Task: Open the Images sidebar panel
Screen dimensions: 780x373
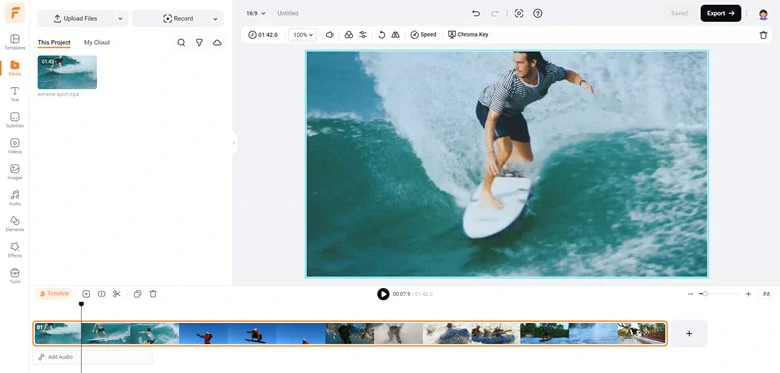Action: tap(15, 172)
